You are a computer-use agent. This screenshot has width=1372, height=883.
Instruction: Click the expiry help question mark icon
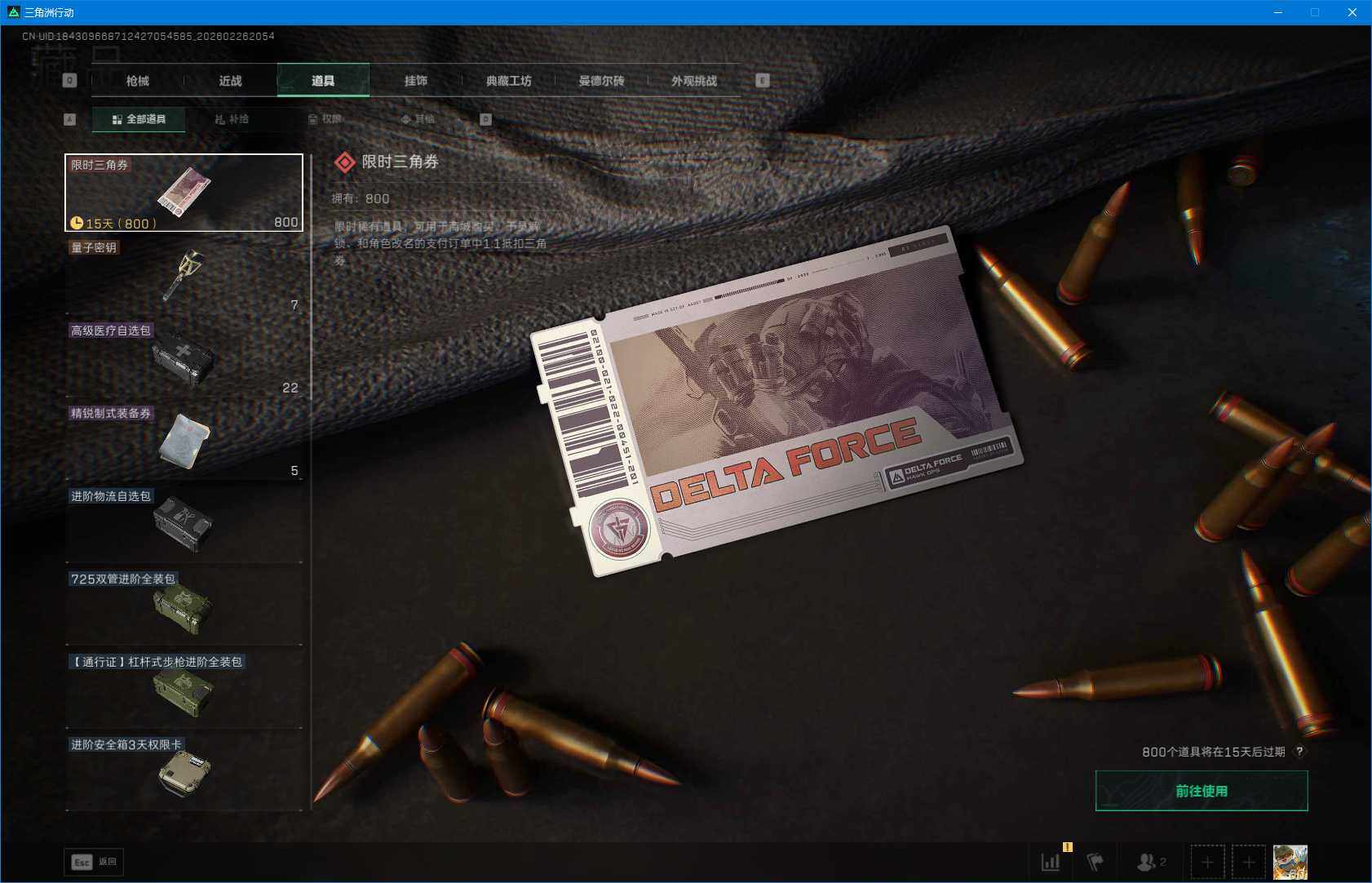pyautogui.click(x=1299, y=752)
